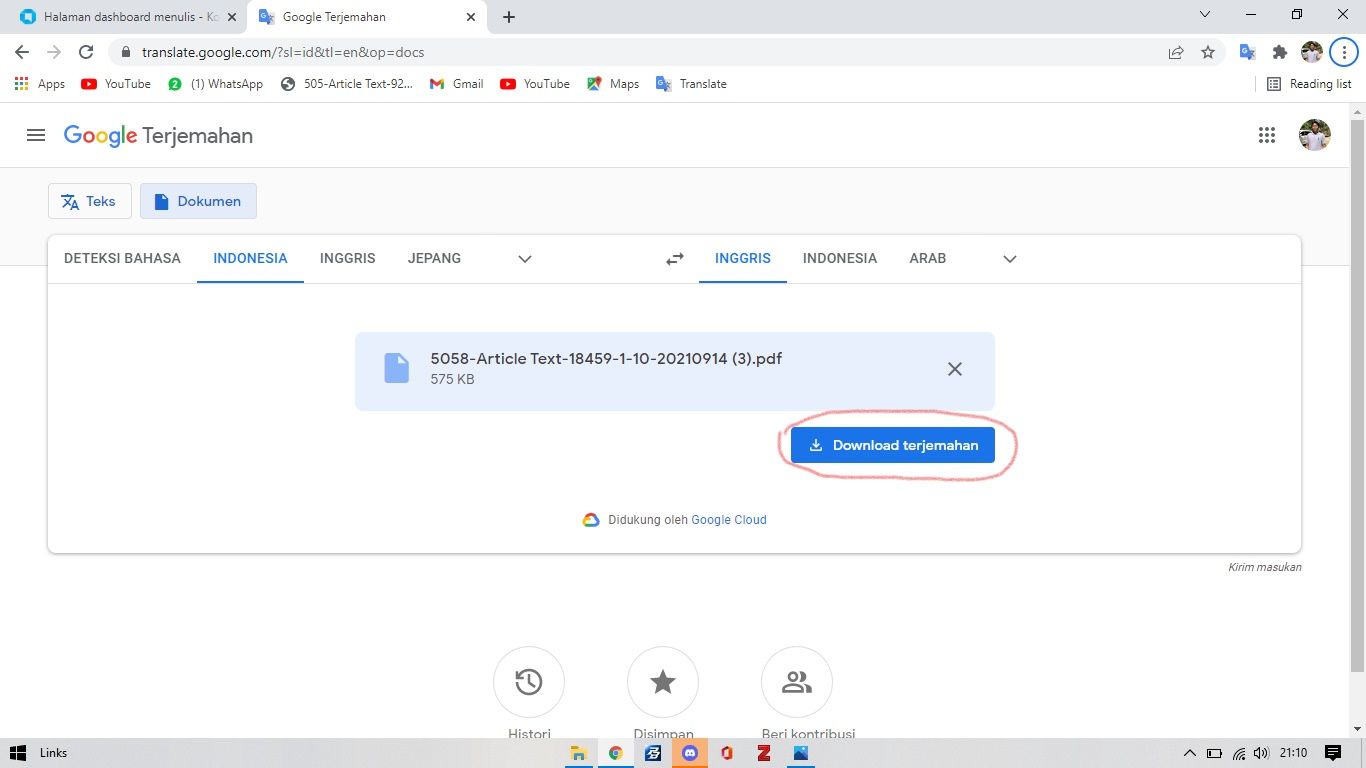Open the Chrome three-dot menu
Viewport: 1366px width, 768px height.
click(x=1344, y=52)
